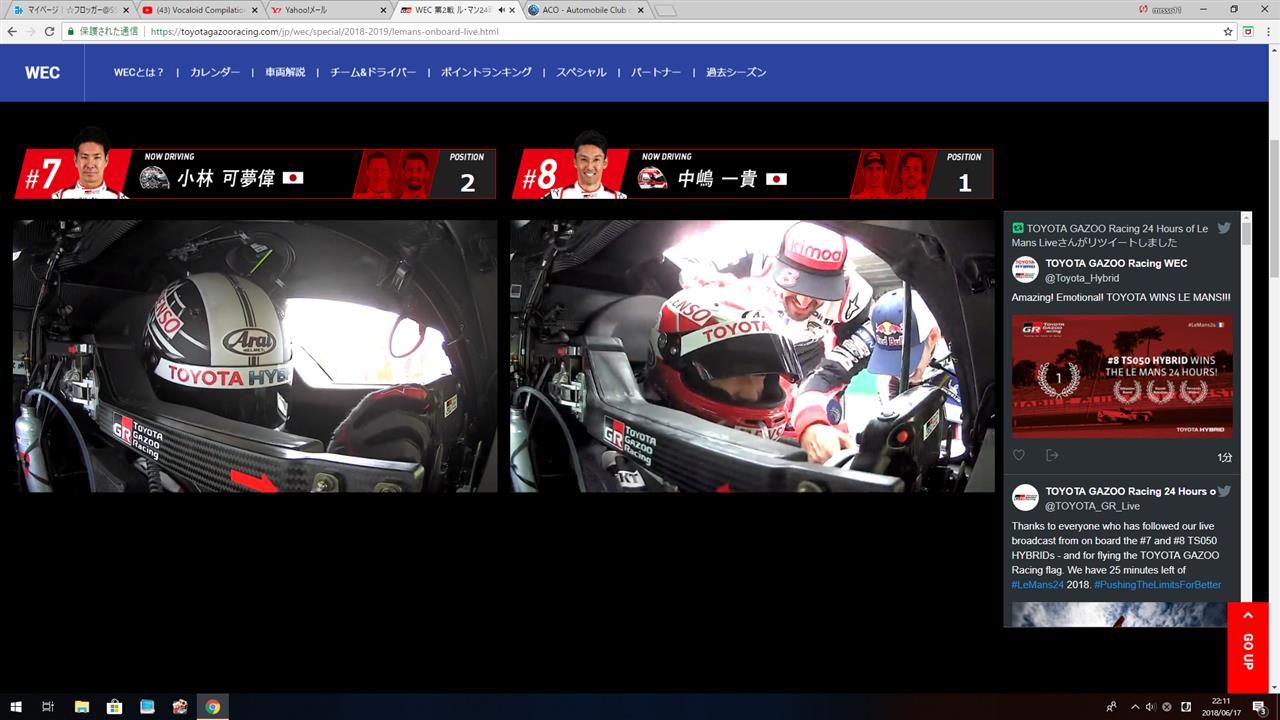
Task: Open Task View in taskbar
Action: tap(48, 707)
